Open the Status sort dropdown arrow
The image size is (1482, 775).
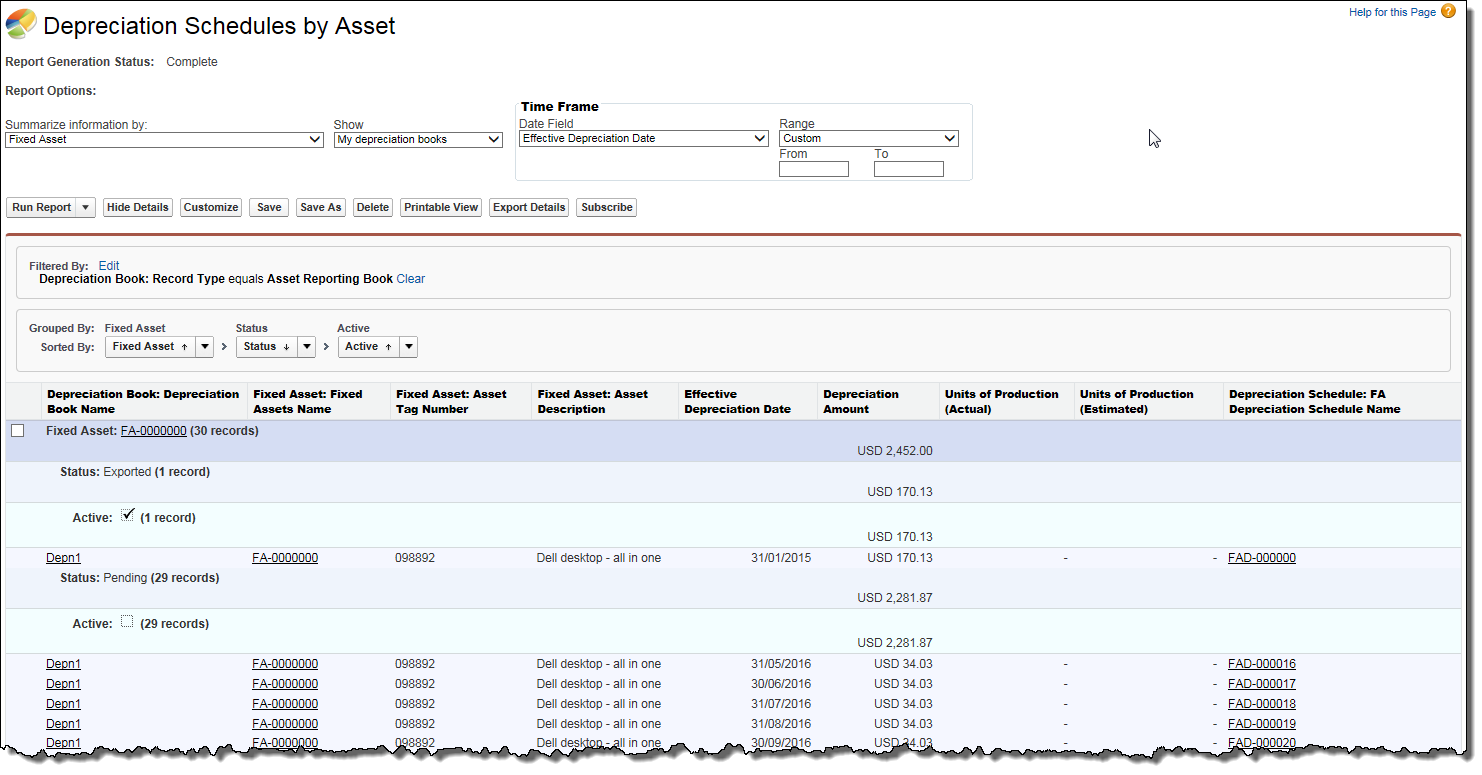click(x=306, y=347)
